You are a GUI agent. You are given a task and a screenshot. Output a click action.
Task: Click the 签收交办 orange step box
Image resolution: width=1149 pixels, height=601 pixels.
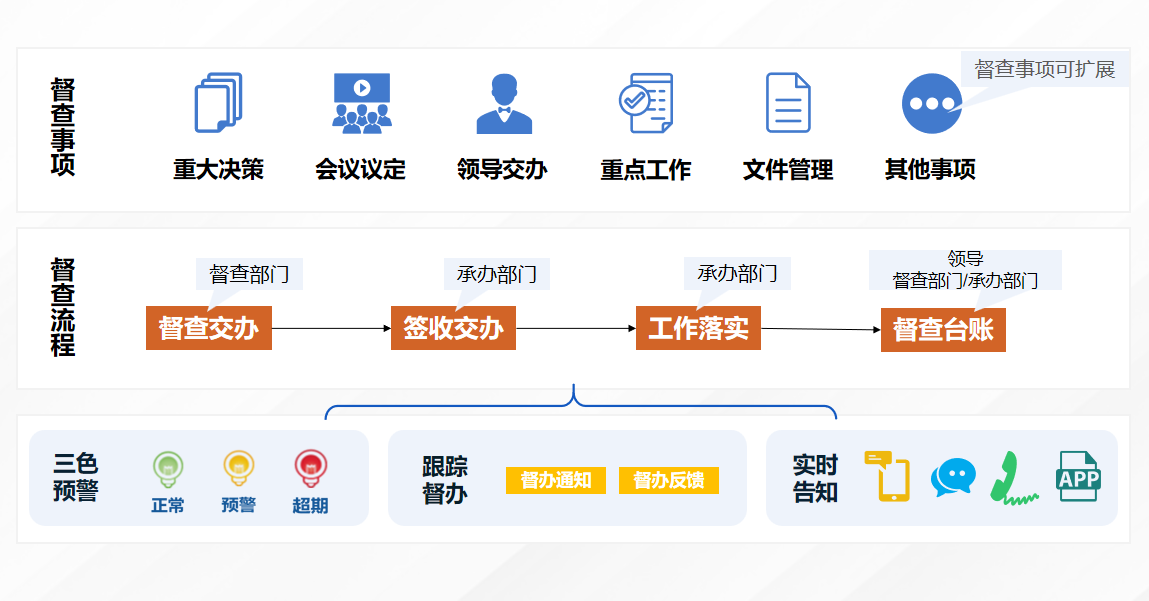pyautogui.click(x=453, y=328)
